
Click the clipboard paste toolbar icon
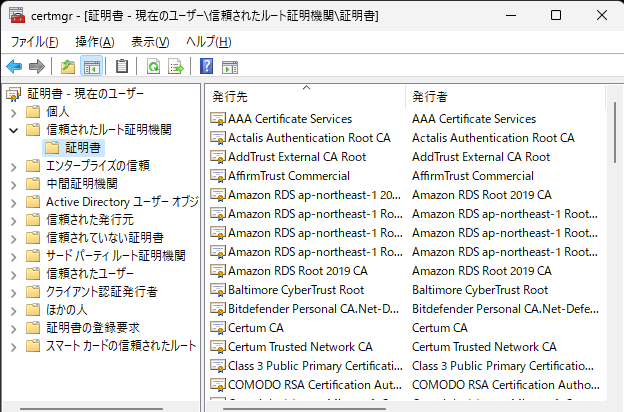coord(122,66)
